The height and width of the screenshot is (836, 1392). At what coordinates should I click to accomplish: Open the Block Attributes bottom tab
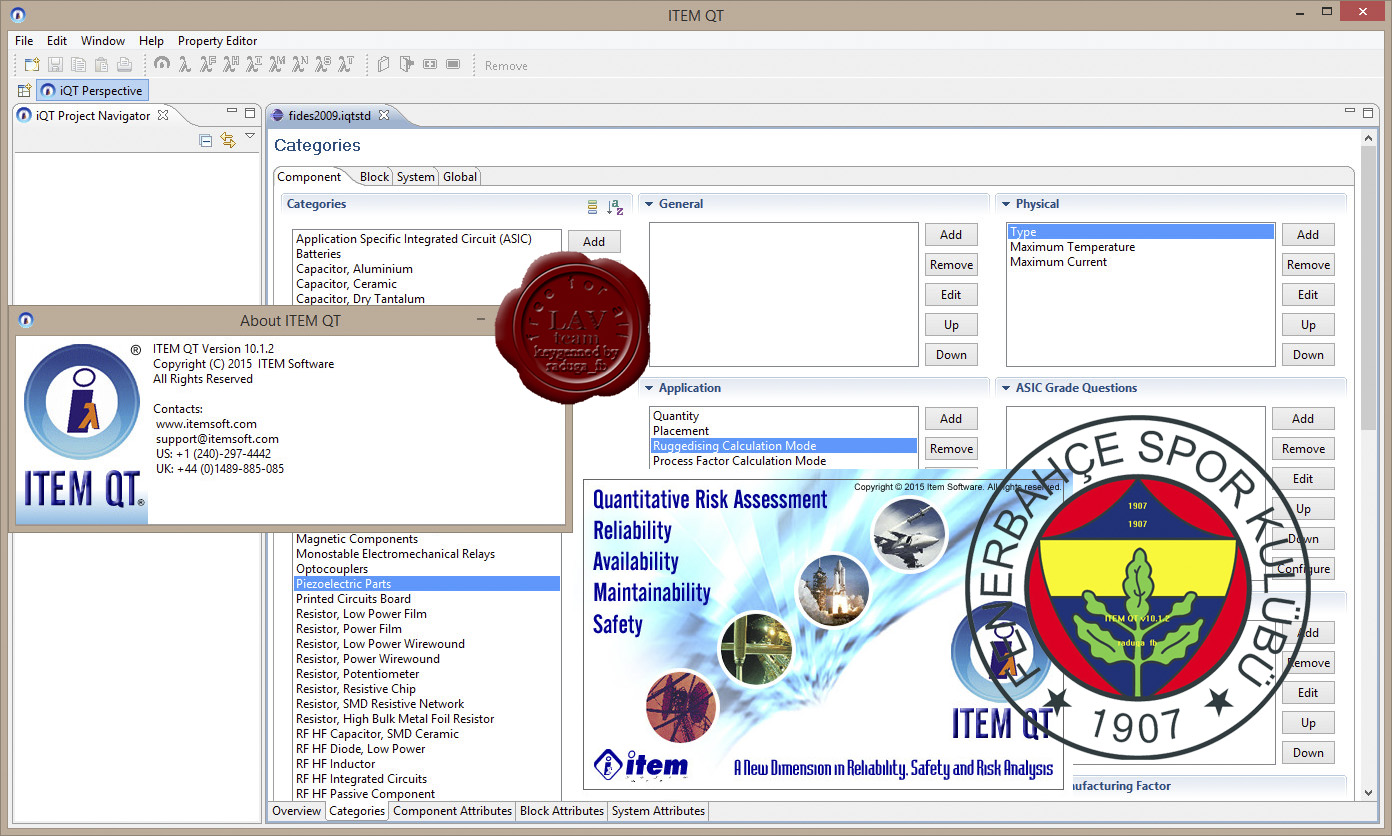click(x=562, y=811)
